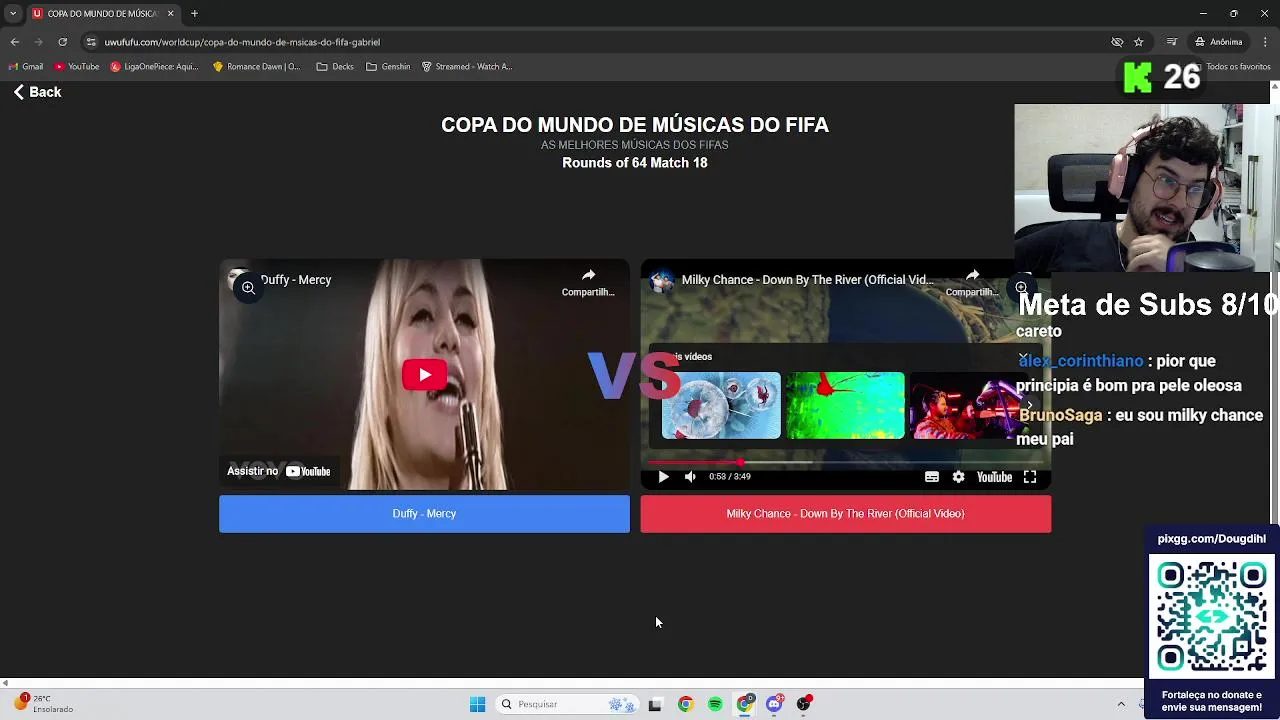
Task: Open Milky Chance video on YouTube logo
Action: 994,477
